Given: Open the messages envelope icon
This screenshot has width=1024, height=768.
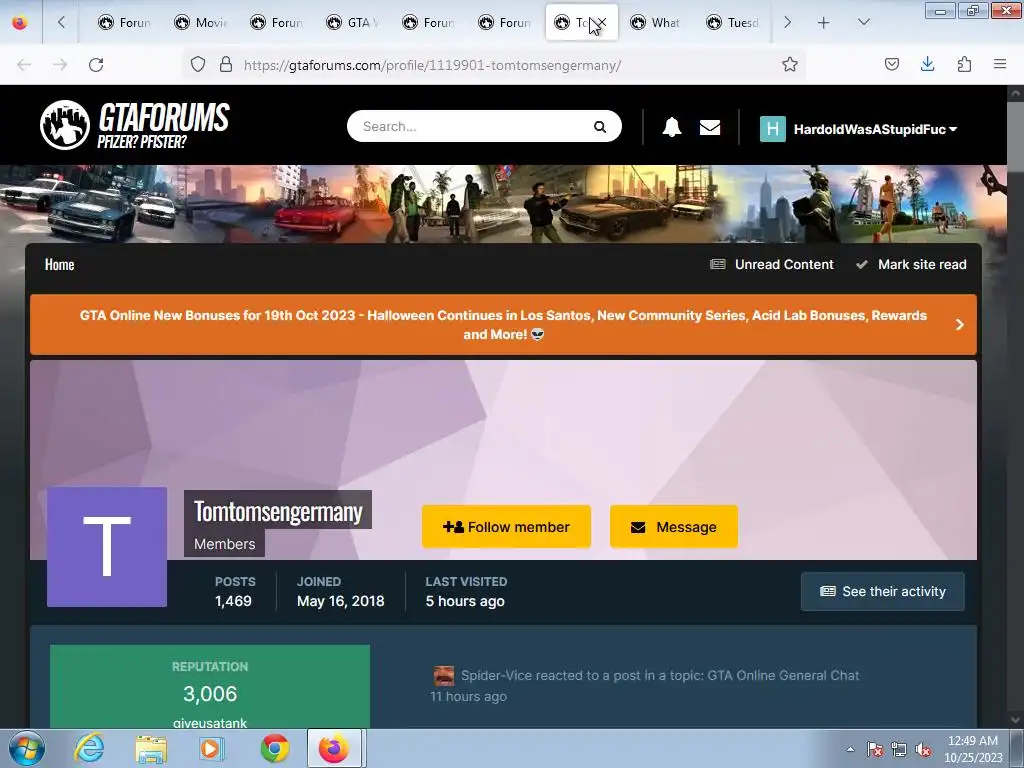Looking at the screenshot, I should (x=710, y=127).
